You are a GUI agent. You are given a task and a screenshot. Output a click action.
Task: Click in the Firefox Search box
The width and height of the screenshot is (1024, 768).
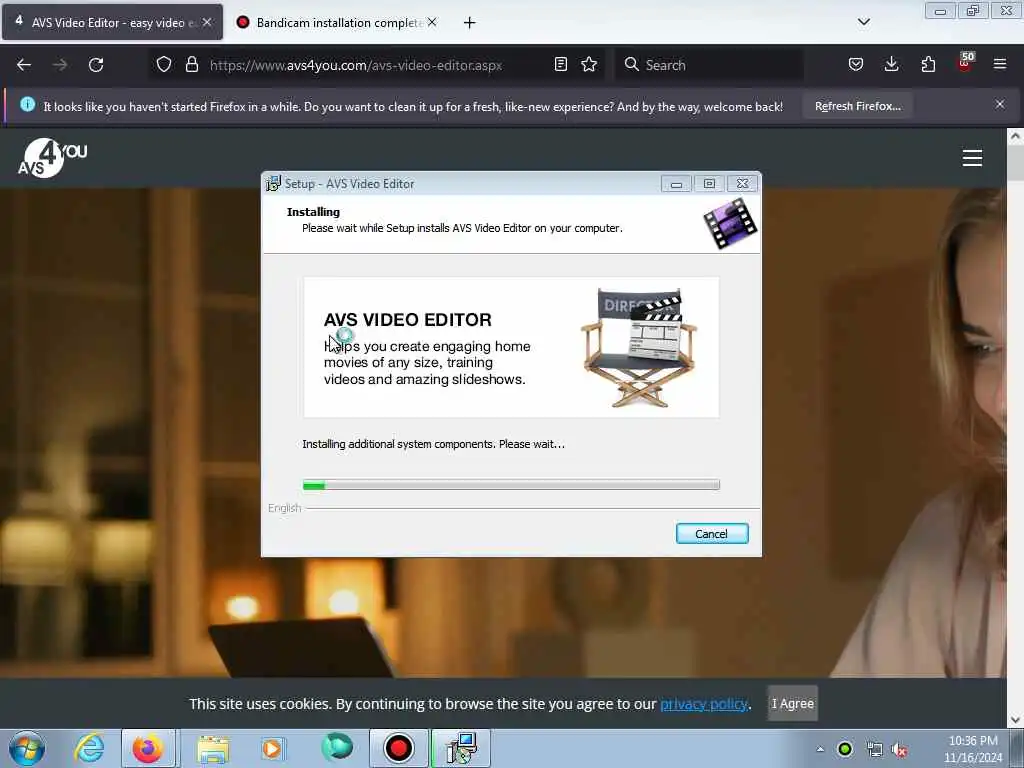(x=709, y=65)
